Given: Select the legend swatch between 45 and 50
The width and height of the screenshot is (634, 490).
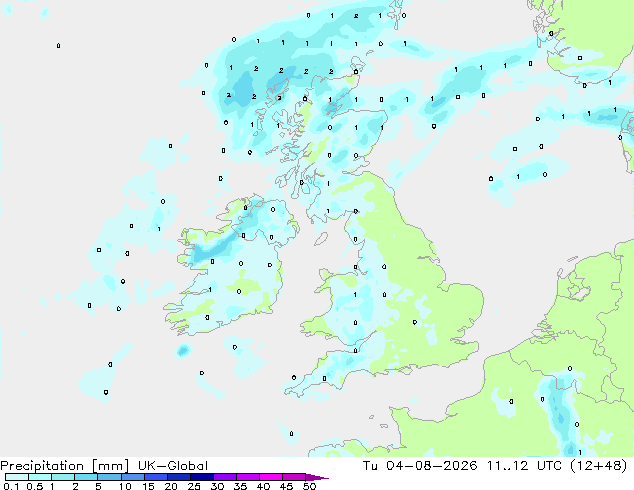Looking at the screenshot, I should pos(294,477).
